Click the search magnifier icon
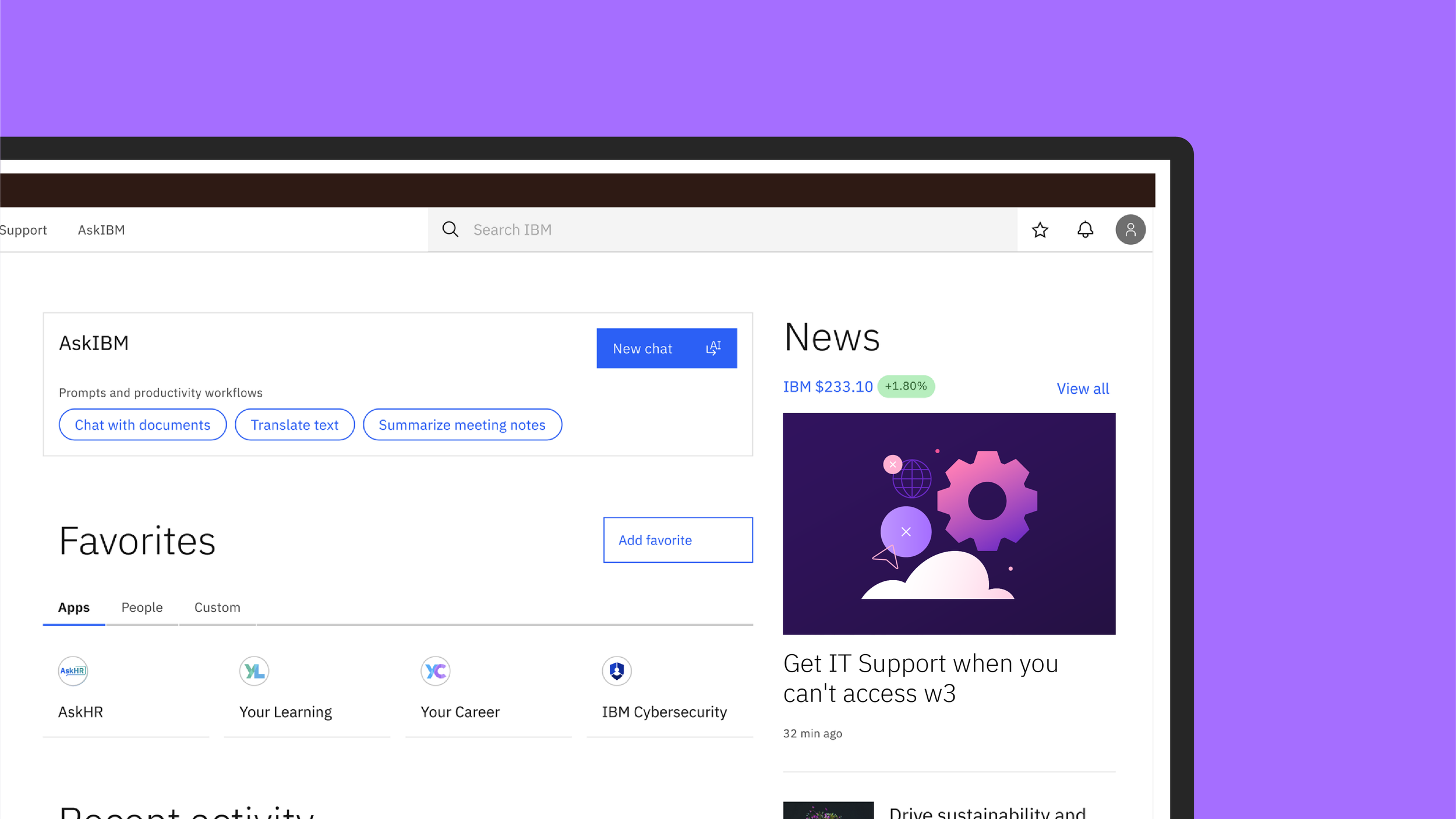This screenshot has width=1456, height=819. (450, 230)
